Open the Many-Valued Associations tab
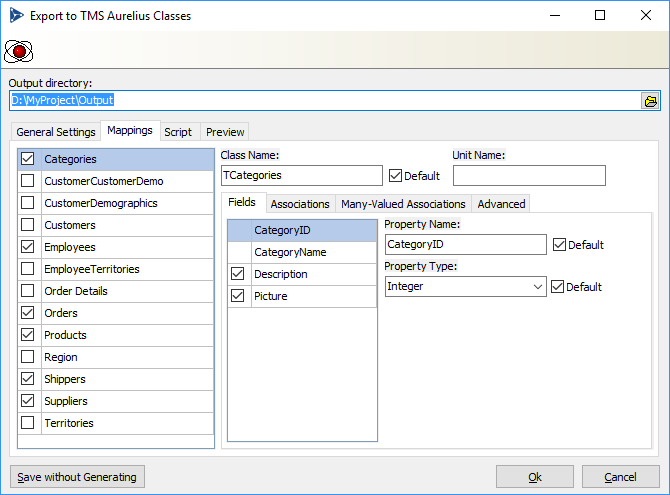This screenshot has width=670, height=495. pos(403,204)
